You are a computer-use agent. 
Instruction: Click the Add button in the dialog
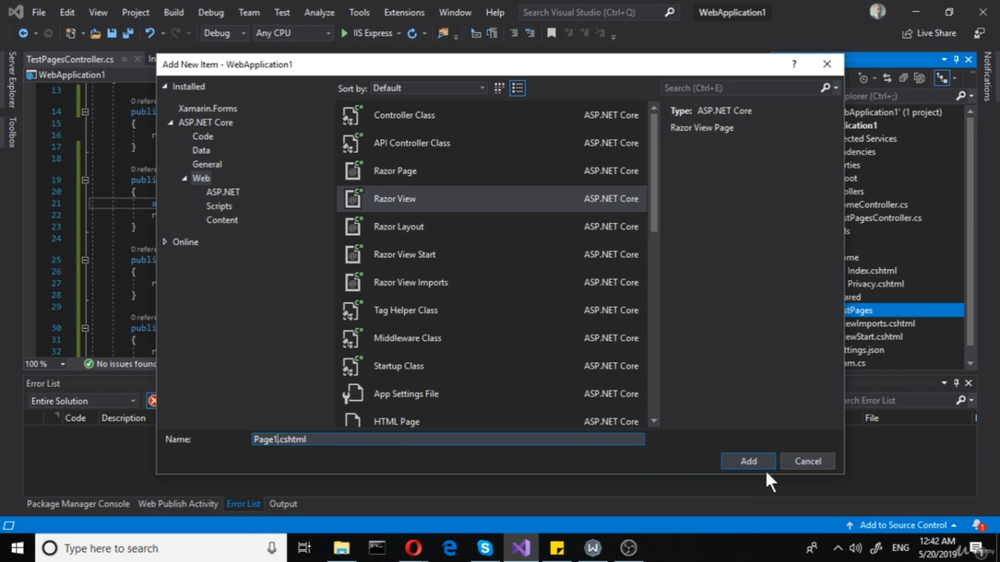[748, 461]
